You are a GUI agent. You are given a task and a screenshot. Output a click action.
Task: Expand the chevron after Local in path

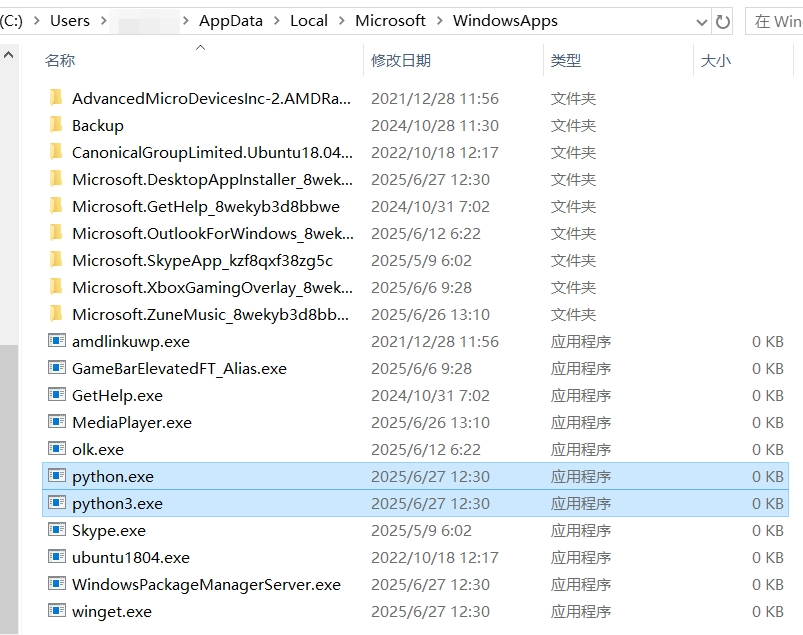(x=342, y=21)
